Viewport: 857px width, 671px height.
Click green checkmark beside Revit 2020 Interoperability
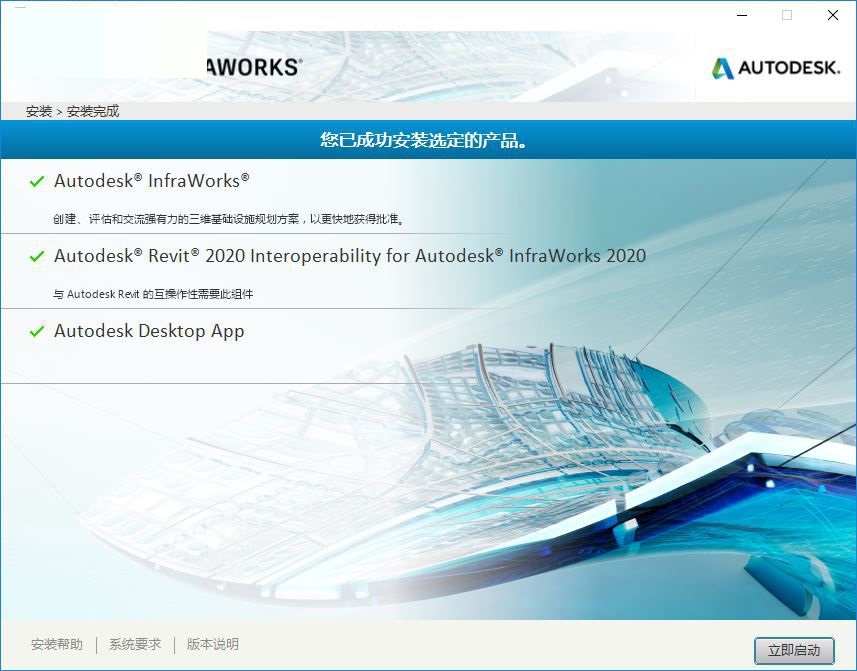coord(37,257)
